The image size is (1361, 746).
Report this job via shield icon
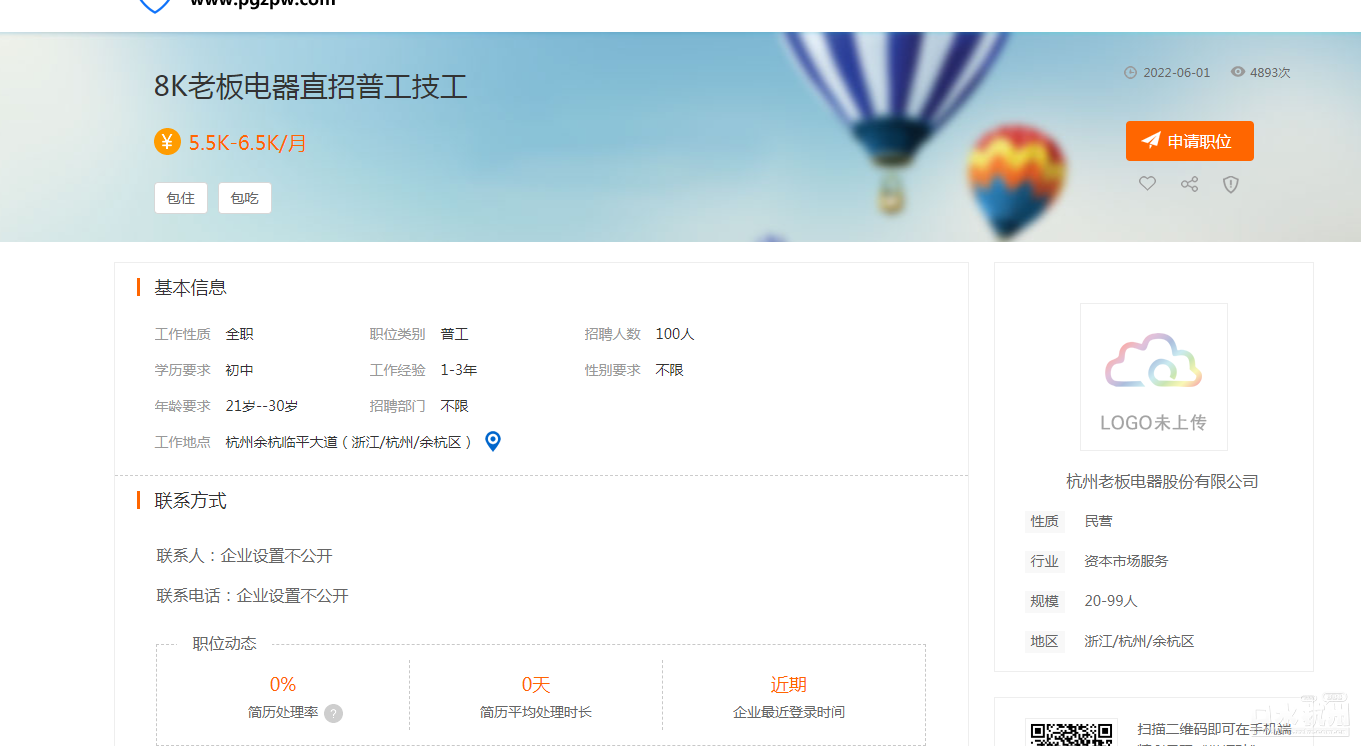1231,184
